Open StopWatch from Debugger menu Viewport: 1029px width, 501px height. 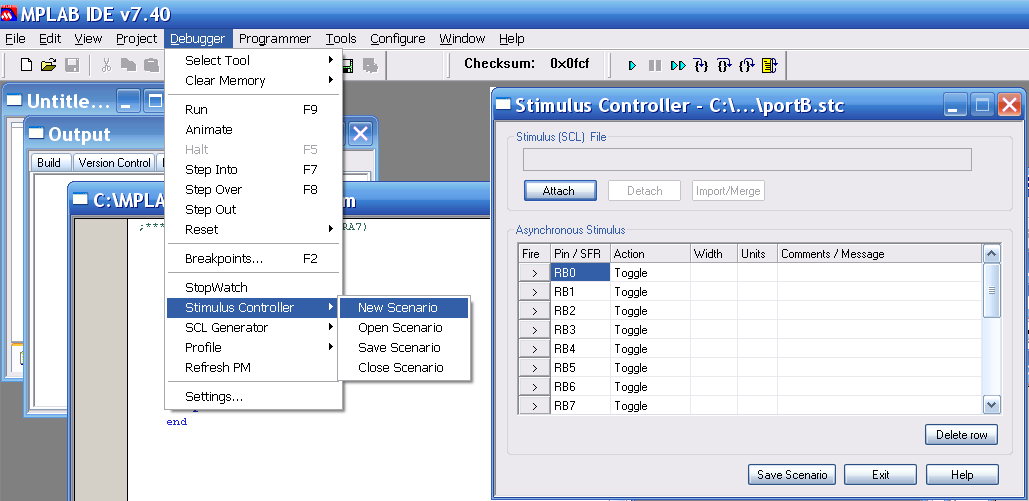tap(253, 288)
